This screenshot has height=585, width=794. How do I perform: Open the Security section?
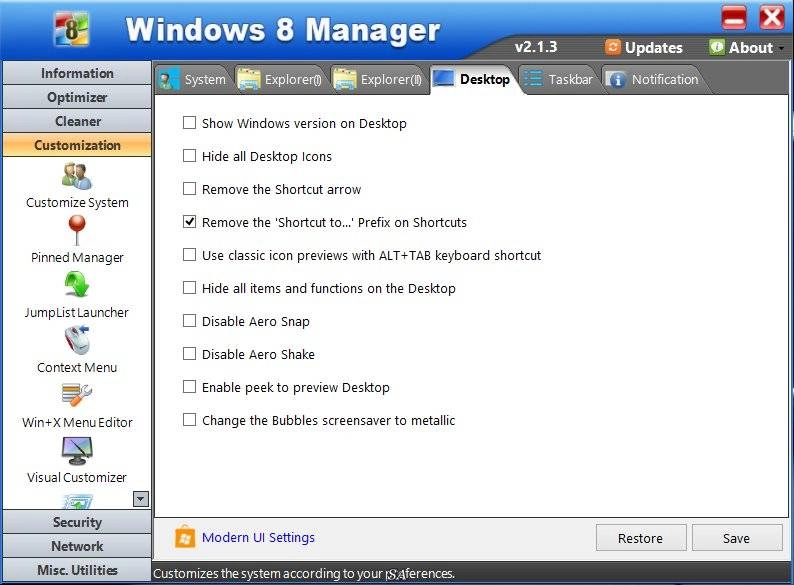77,522
